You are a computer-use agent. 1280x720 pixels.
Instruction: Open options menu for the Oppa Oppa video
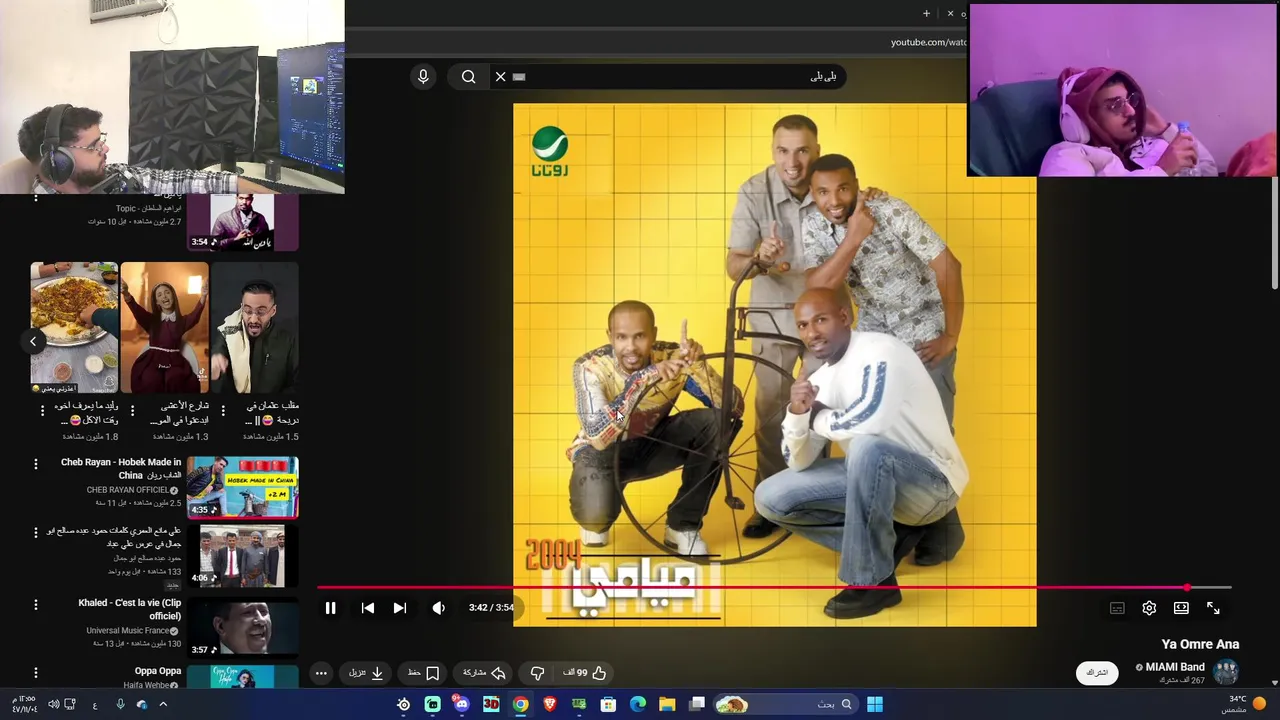36,673
